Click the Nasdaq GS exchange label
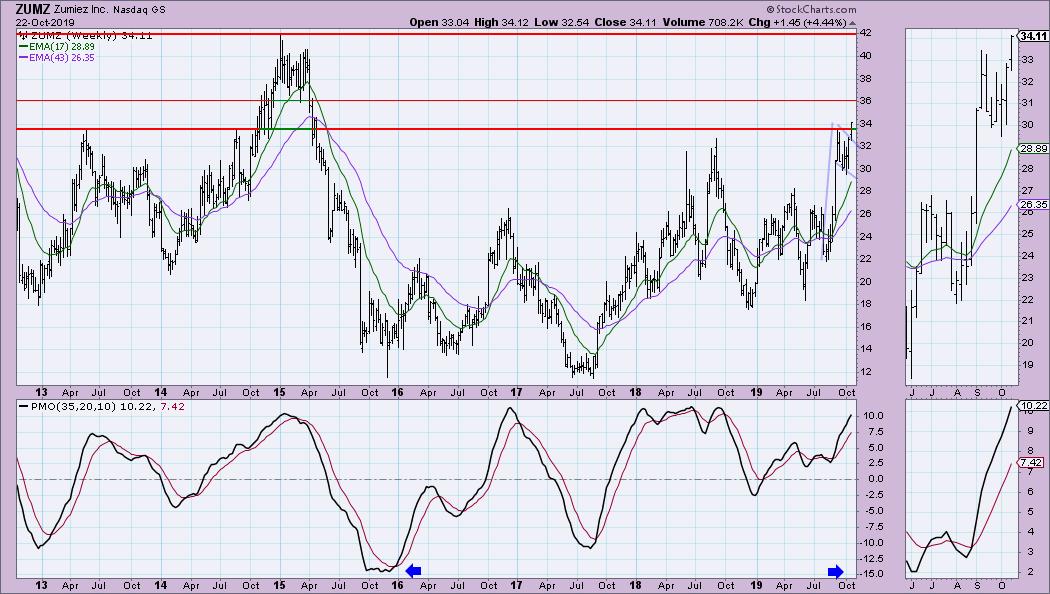The width and height of the screenshot is (1050, 594). tap(139, 10)
